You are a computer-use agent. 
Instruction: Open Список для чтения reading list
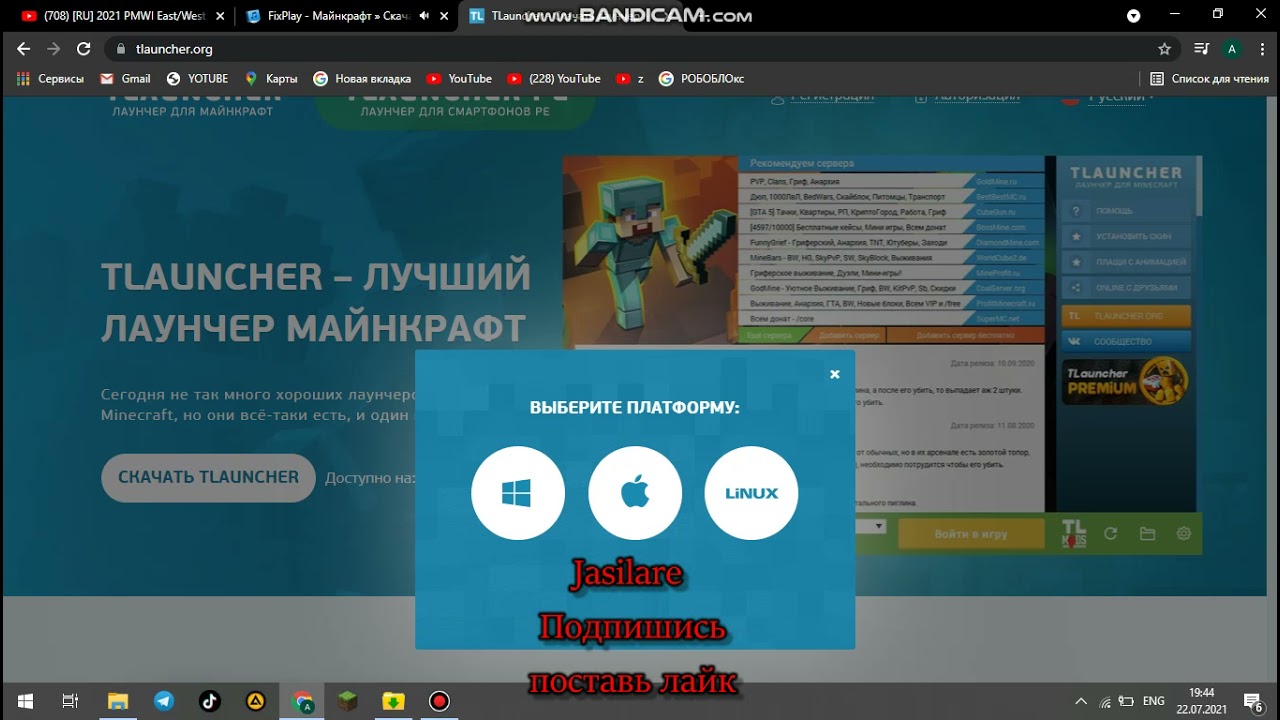click(1209, 79)
